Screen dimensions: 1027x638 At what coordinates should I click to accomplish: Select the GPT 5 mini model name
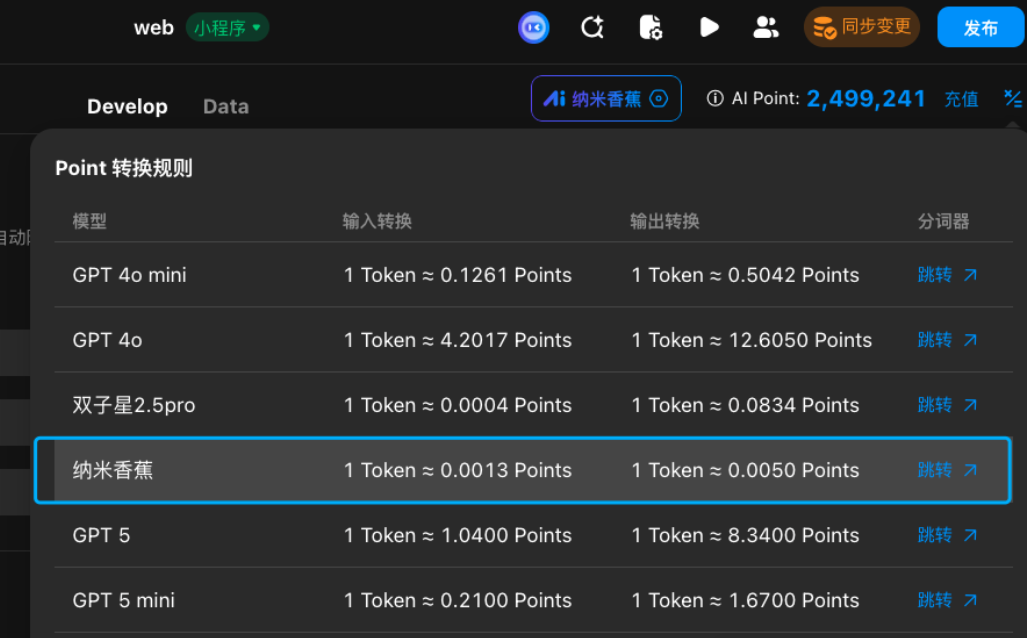click(x=123, y=600)
